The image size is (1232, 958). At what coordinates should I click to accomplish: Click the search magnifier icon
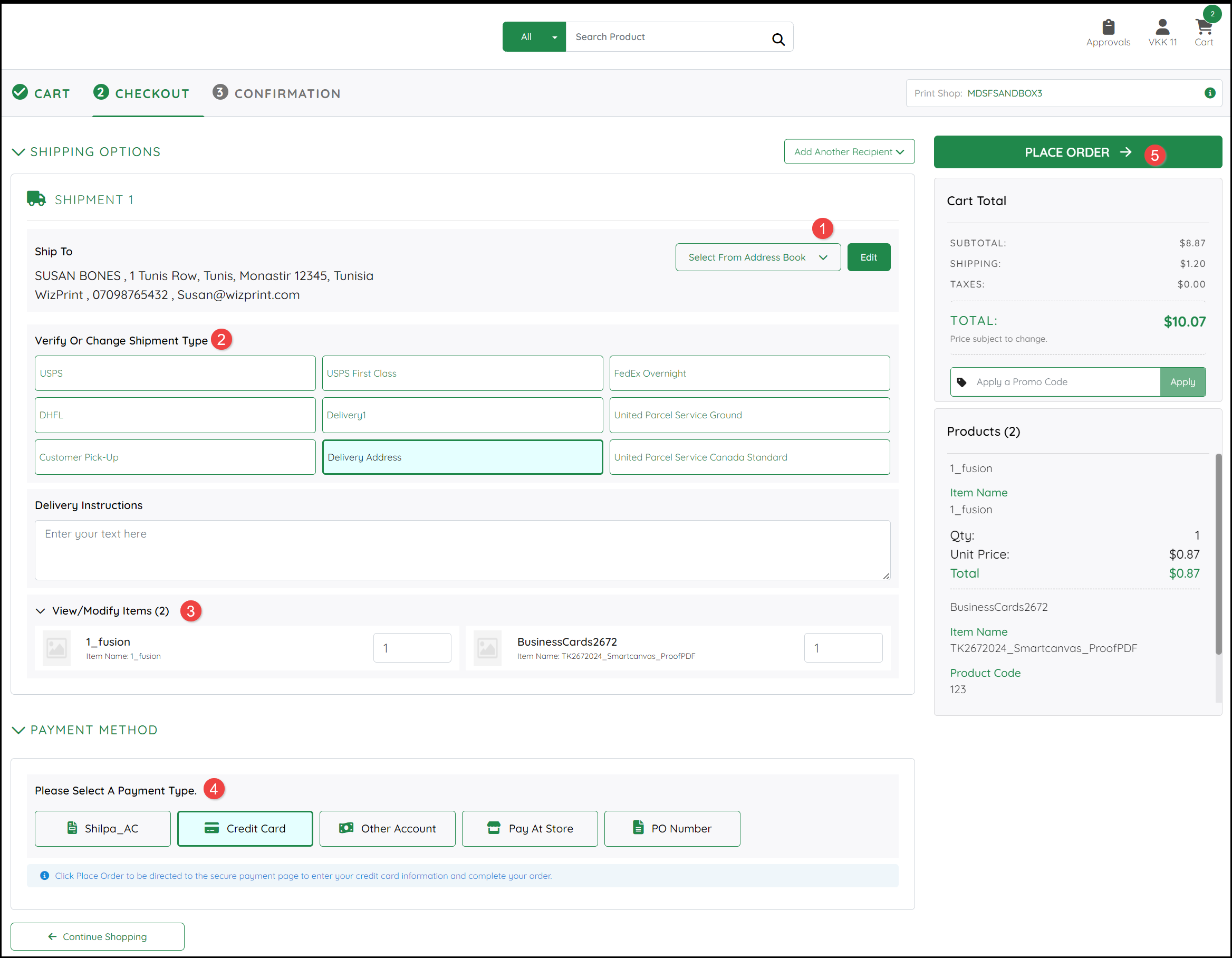click(x=778, y=39)
